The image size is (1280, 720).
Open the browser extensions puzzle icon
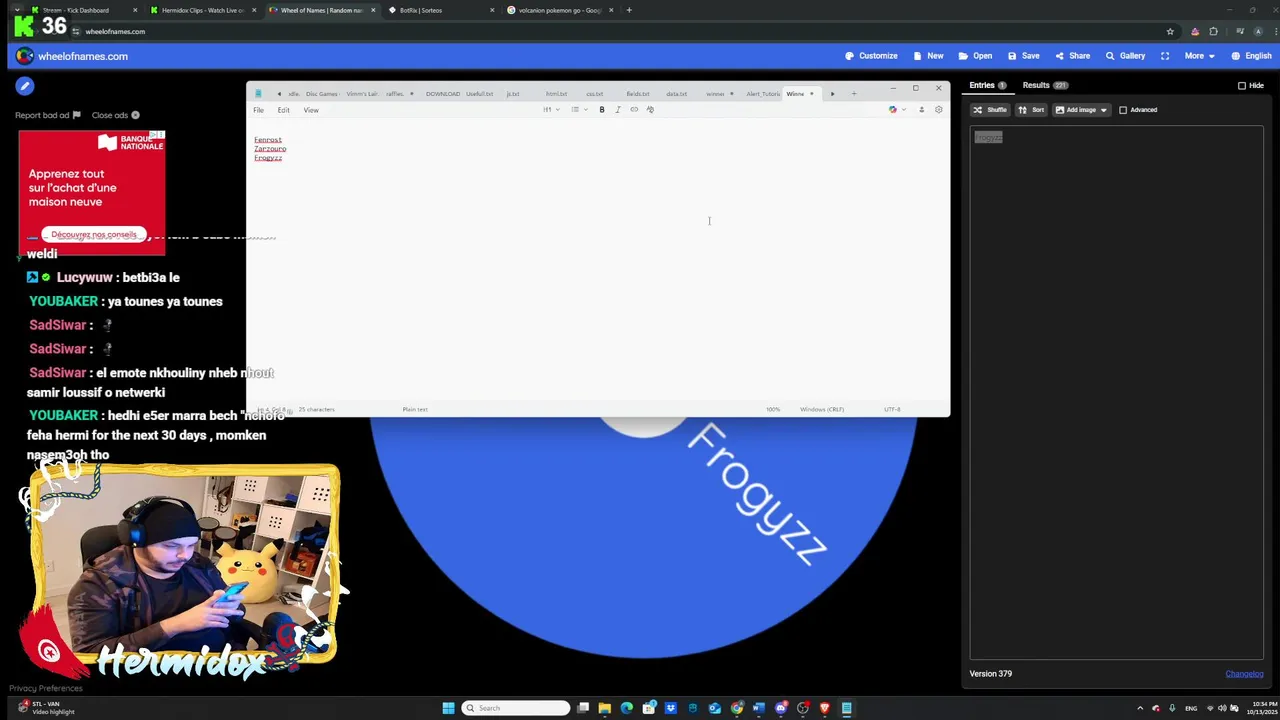pyautogui.click(x=1214, y=32)
